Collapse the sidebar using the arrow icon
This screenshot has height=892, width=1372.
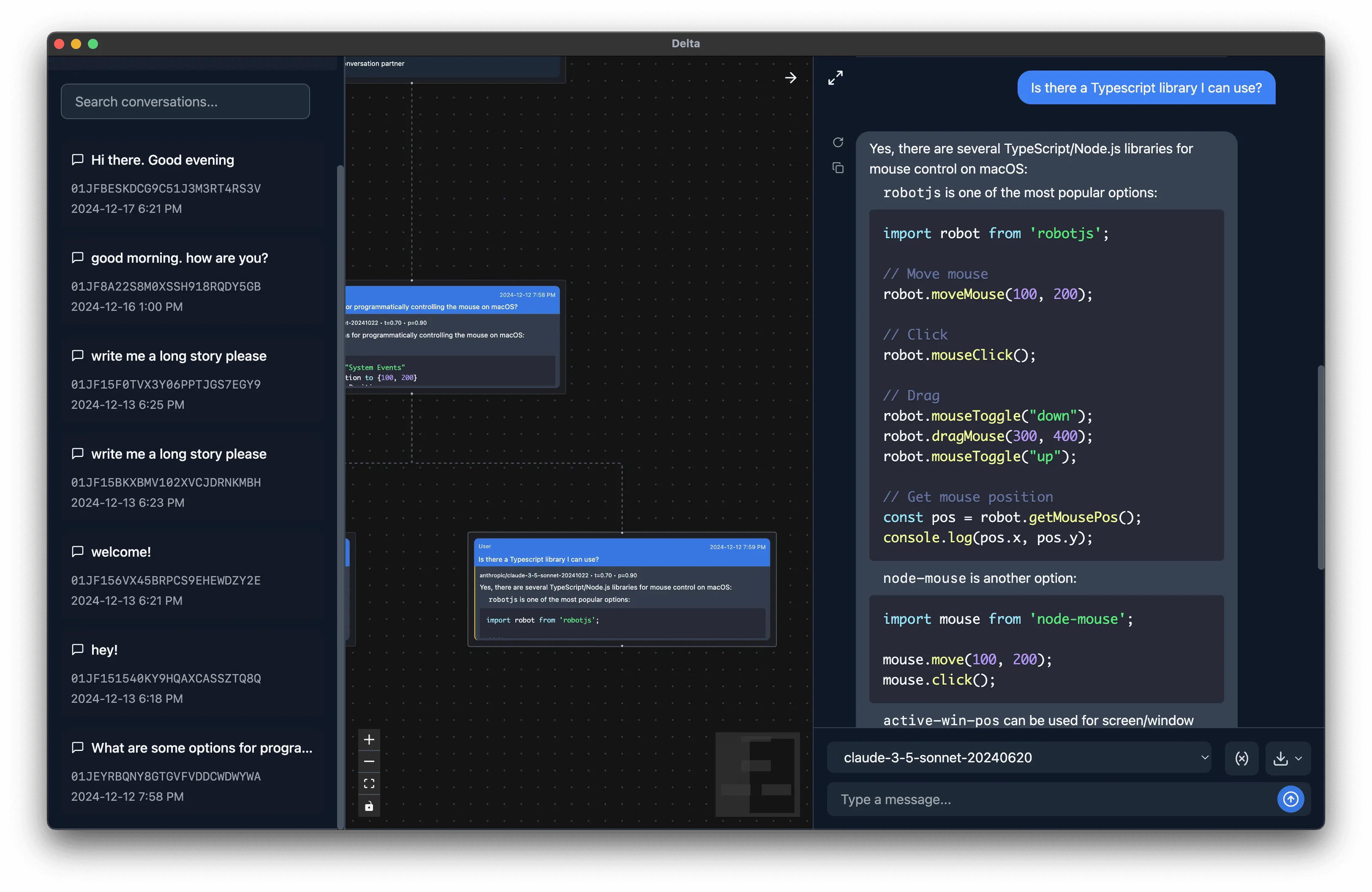pyautogui.click(x=790, y=77)
